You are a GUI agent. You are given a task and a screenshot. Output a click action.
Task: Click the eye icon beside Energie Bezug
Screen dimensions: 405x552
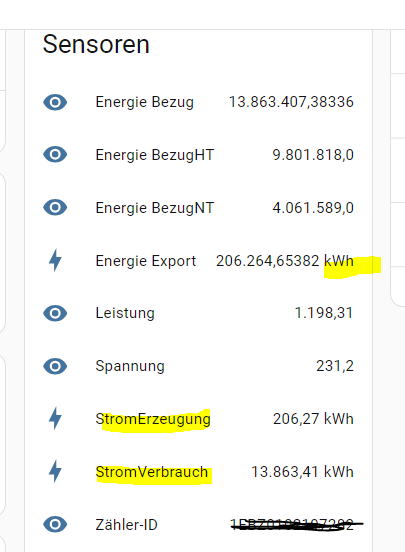(x=55, y=102)
